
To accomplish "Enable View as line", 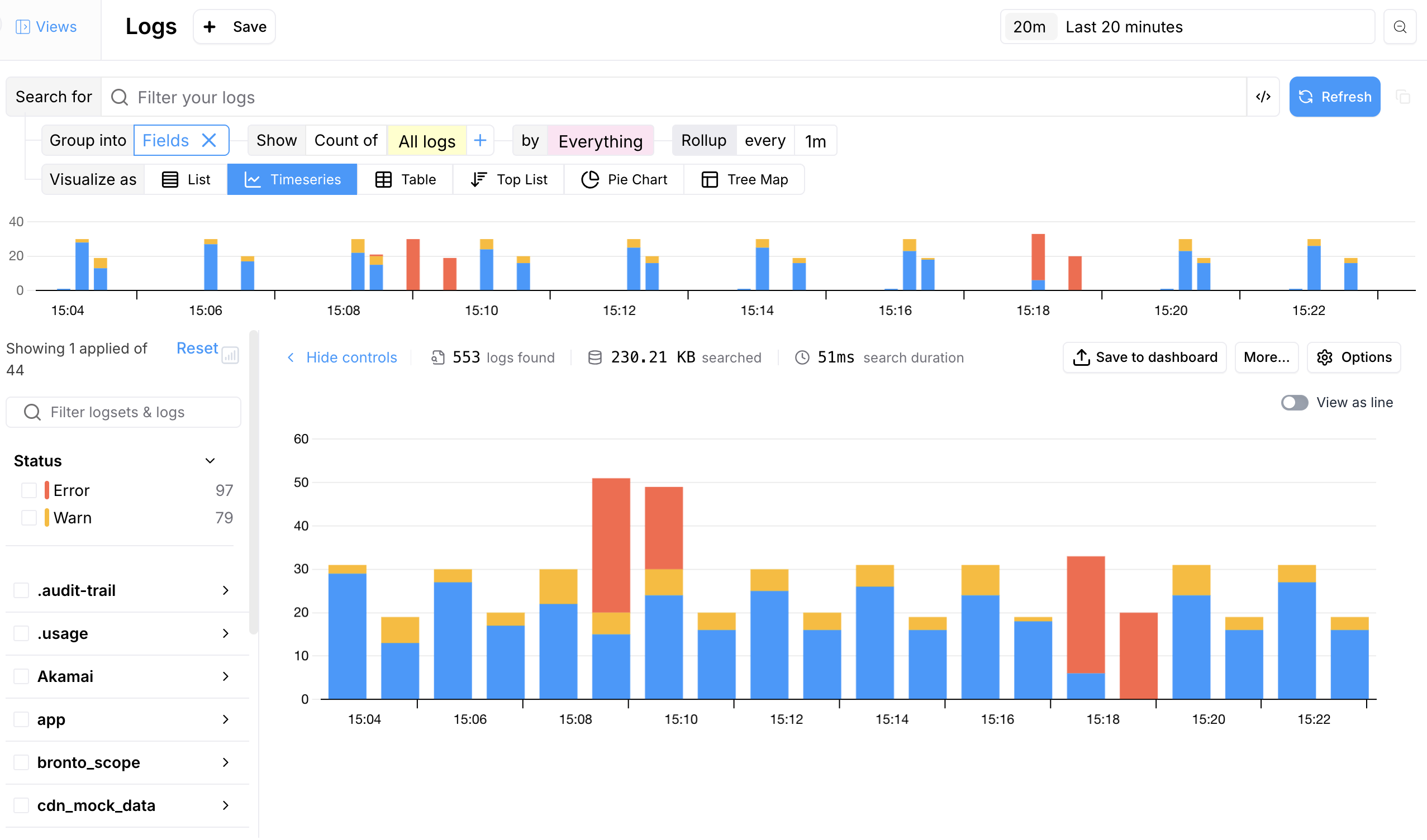I will pos(1294,402).
